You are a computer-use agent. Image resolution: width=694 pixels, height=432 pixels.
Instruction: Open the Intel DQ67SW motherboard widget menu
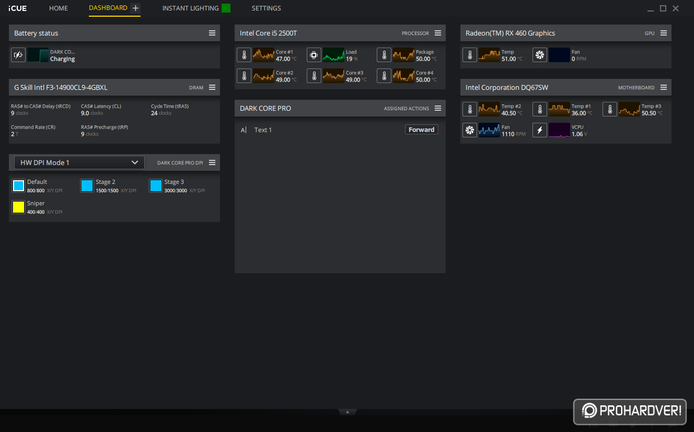(x=663, y=88)
